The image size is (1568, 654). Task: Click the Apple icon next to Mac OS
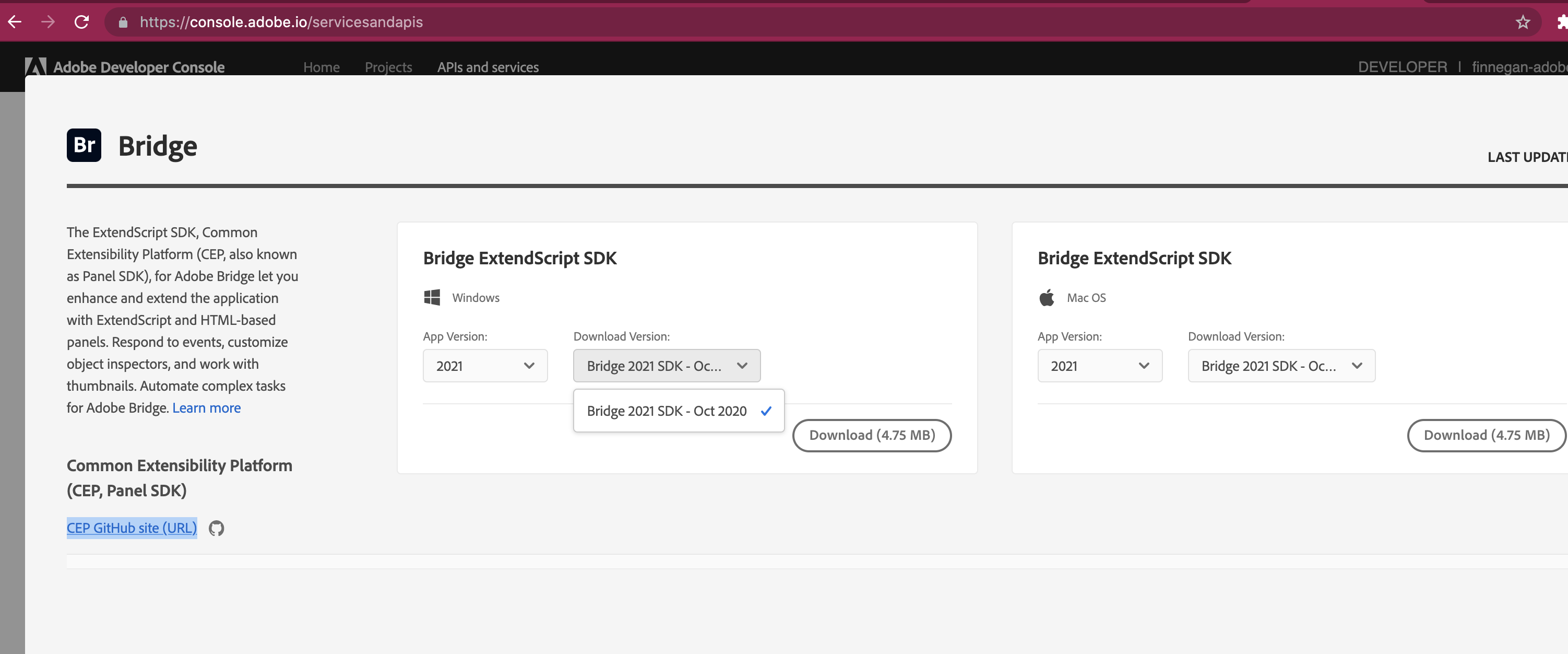pyautogui.click(x=1047, y=297)
